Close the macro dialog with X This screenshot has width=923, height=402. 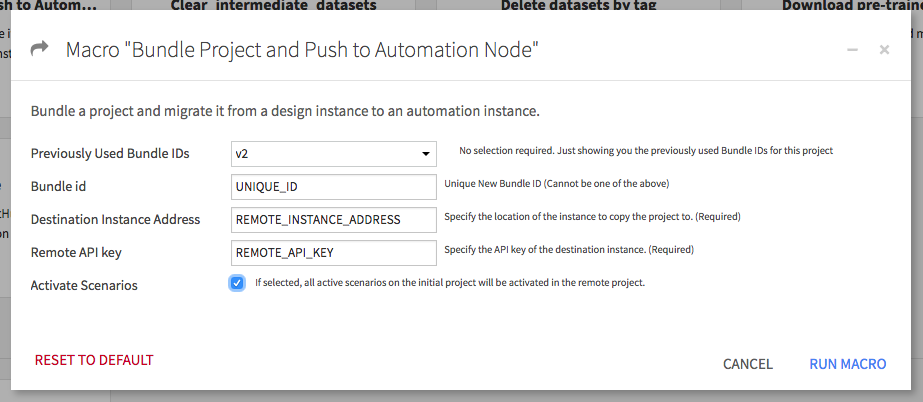[x=884, y=49]
